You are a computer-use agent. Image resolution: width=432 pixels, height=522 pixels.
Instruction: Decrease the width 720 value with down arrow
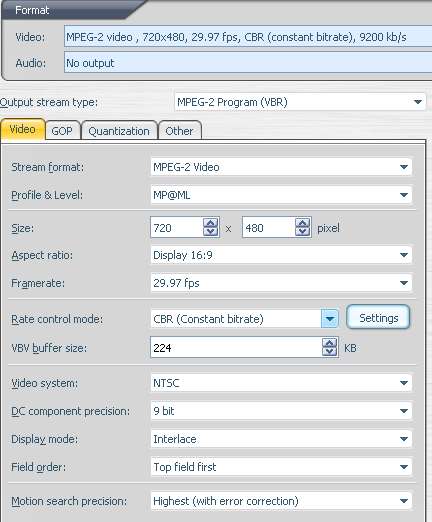click(211, 231)
